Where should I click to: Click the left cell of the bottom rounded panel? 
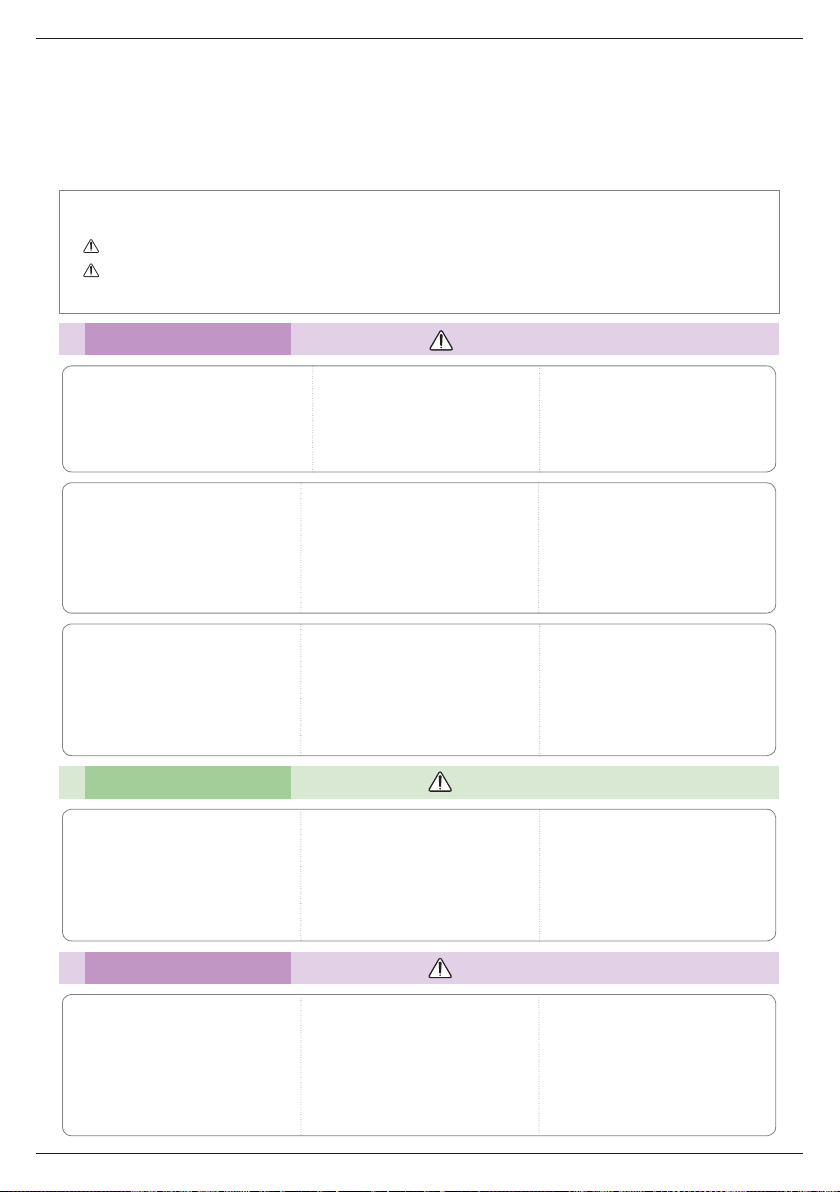click(x=182, y=1065)
